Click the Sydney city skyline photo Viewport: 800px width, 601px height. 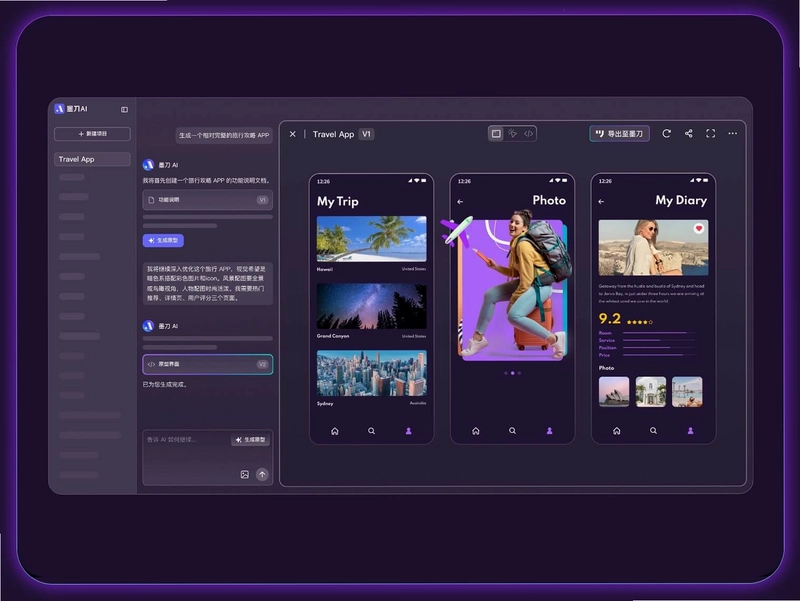pos(371,373)
